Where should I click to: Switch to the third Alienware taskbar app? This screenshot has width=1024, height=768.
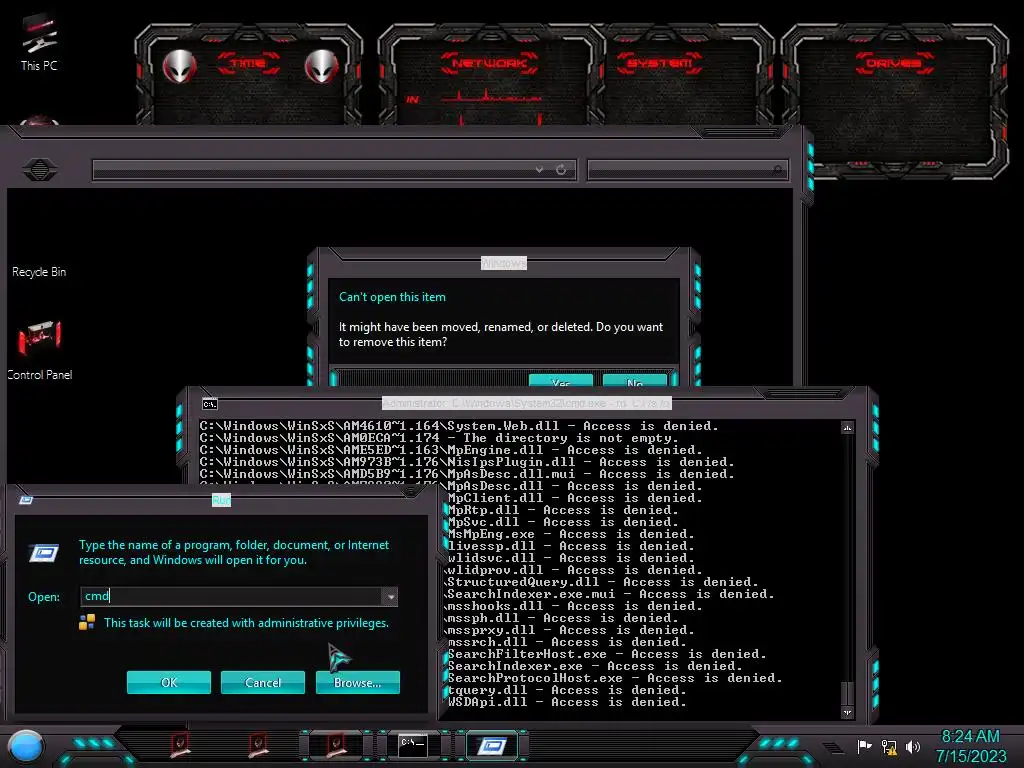336,744
